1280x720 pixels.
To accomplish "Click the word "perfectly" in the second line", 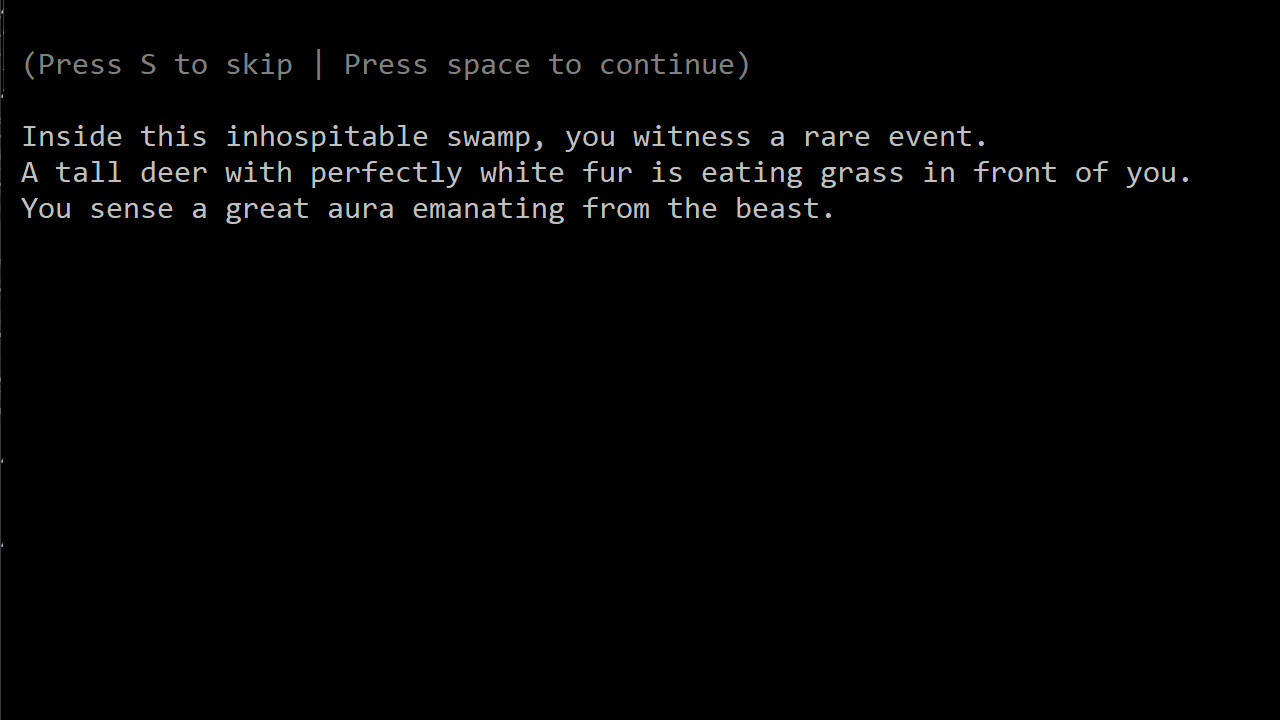I will (386, 173).
